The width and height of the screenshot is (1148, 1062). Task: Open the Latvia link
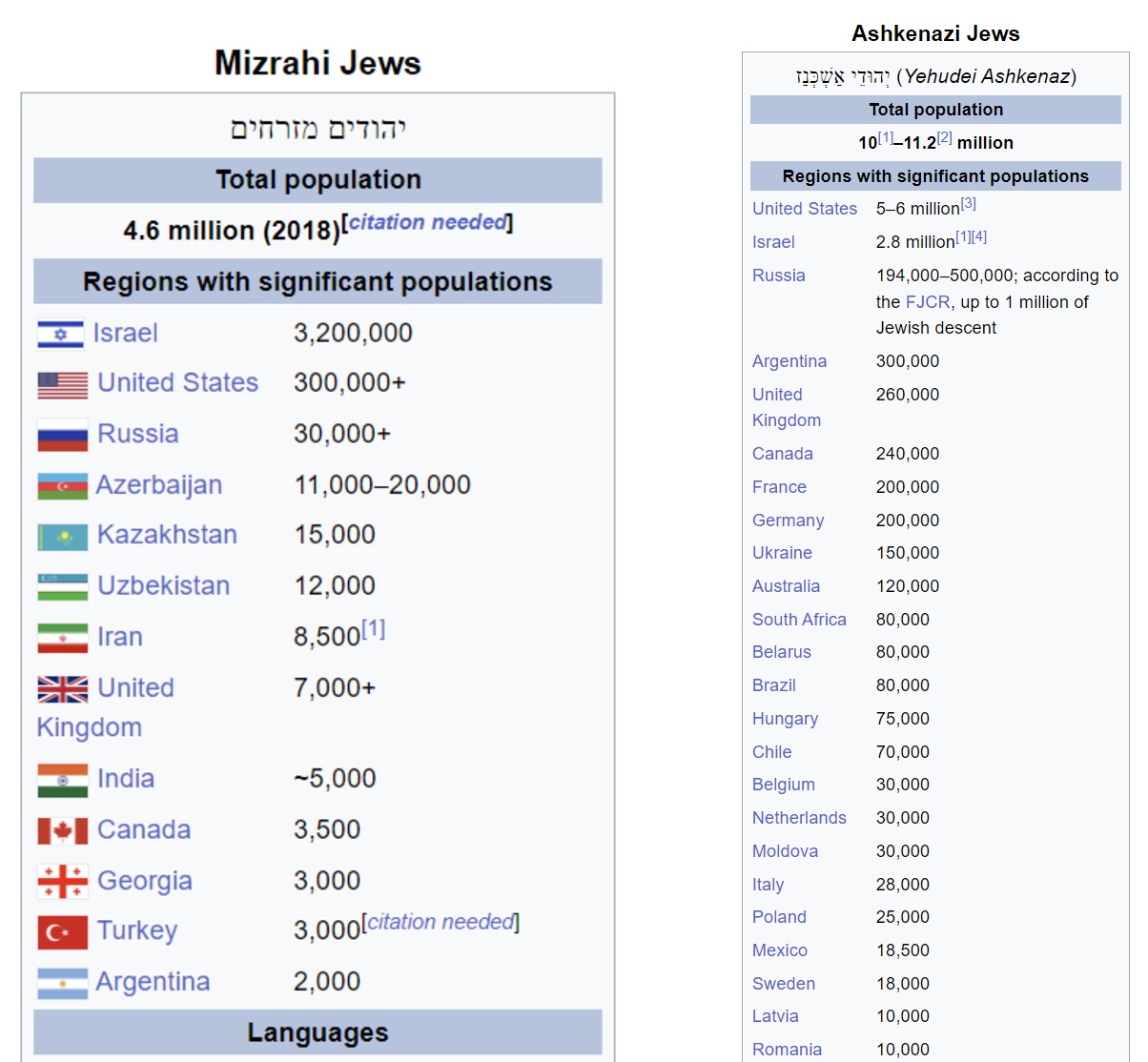tap(775, 1016)
